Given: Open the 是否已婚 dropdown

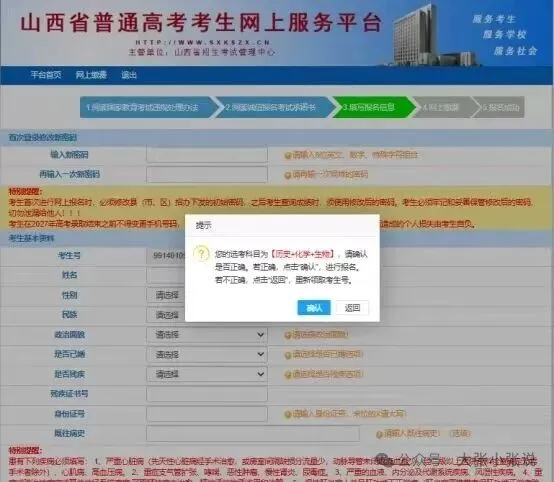Looking at the screenshot, I should point(207,354).
